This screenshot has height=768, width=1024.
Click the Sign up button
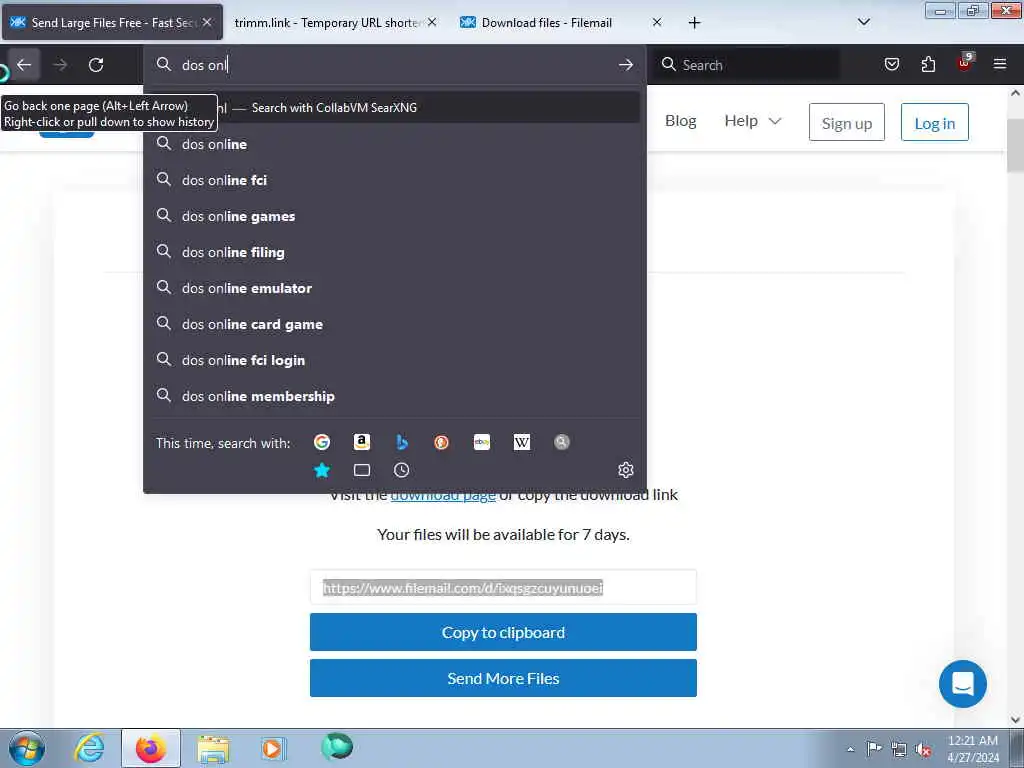click(x=846, y=122)
